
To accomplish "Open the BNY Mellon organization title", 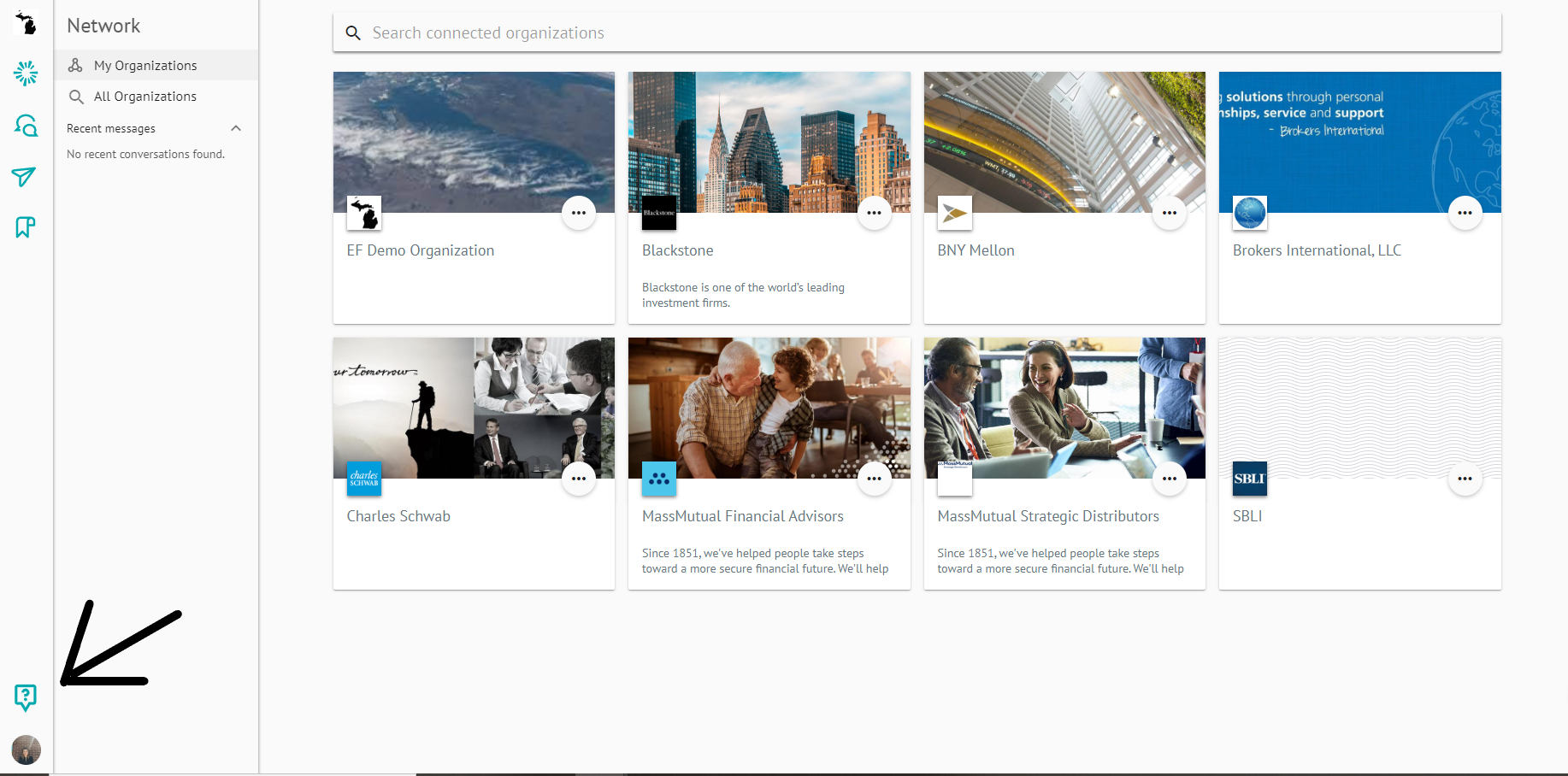I will [x=976, y=250].
